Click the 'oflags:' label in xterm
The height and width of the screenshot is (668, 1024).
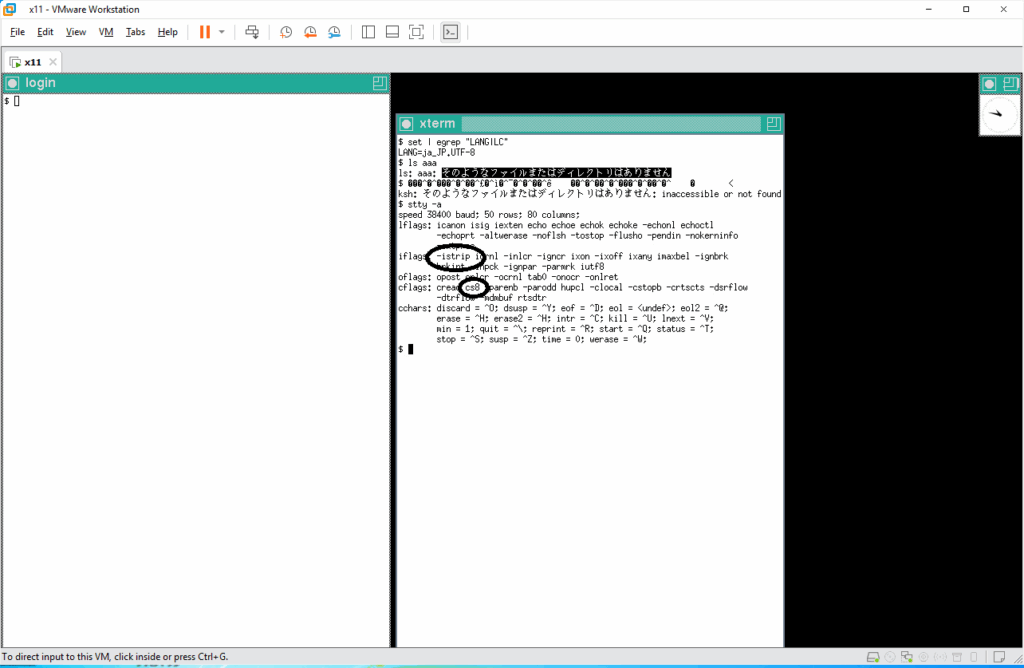(415, 277)
